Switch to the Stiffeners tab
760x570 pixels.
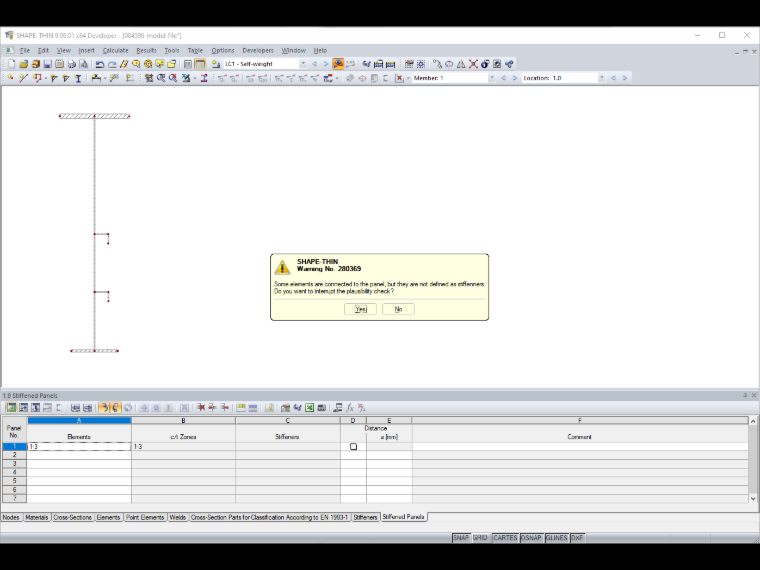pyautogui.click(x=365, y=517)
